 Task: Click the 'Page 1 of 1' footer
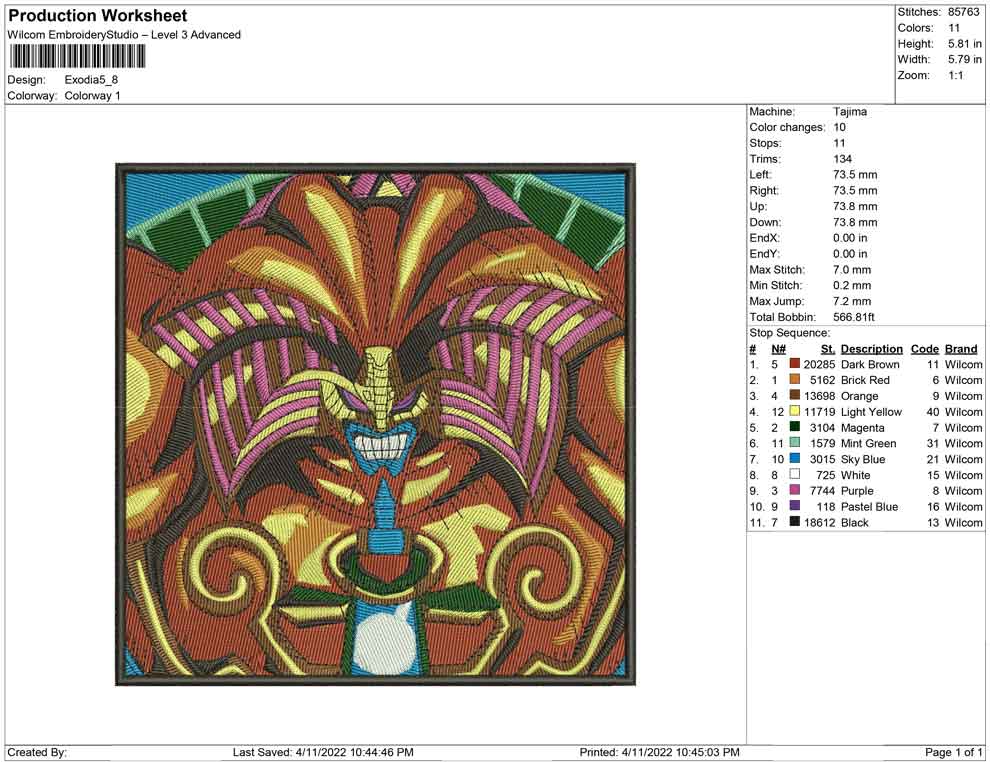point(953,752)
